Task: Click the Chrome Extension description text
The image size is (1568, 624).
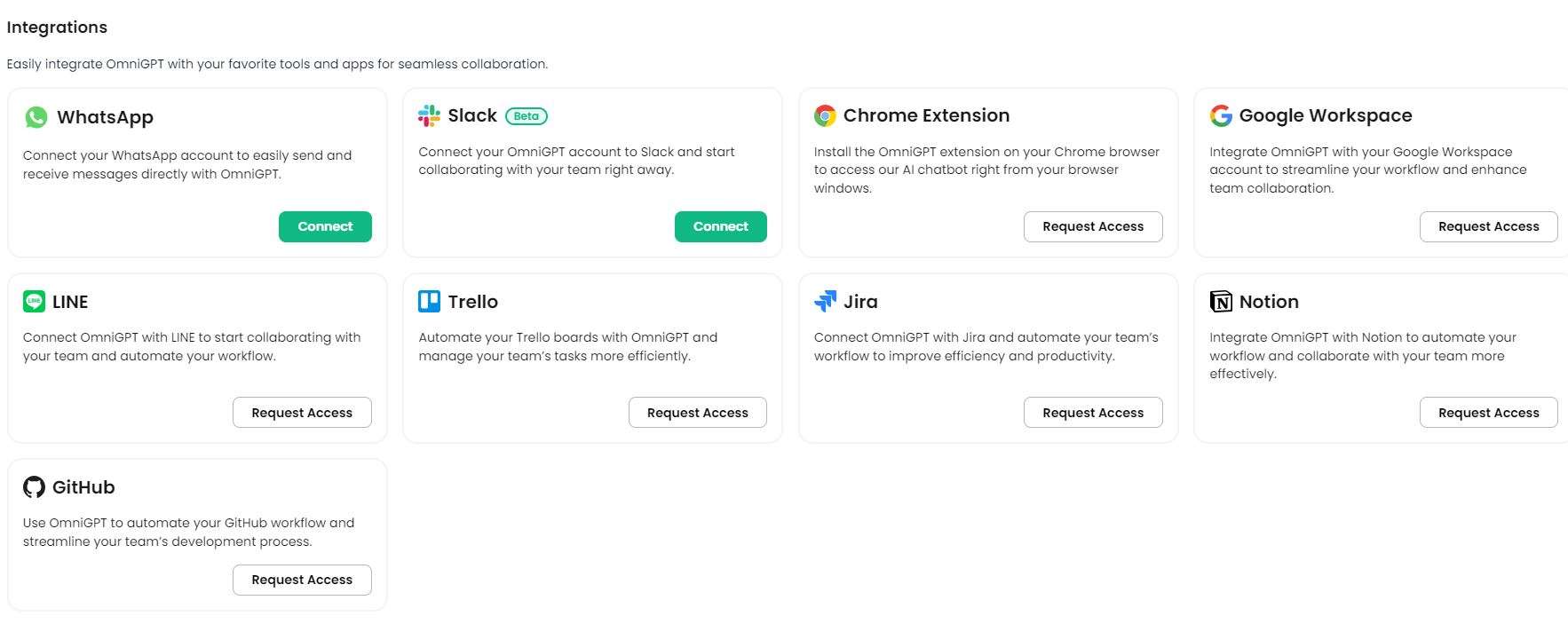Action: 986,170
